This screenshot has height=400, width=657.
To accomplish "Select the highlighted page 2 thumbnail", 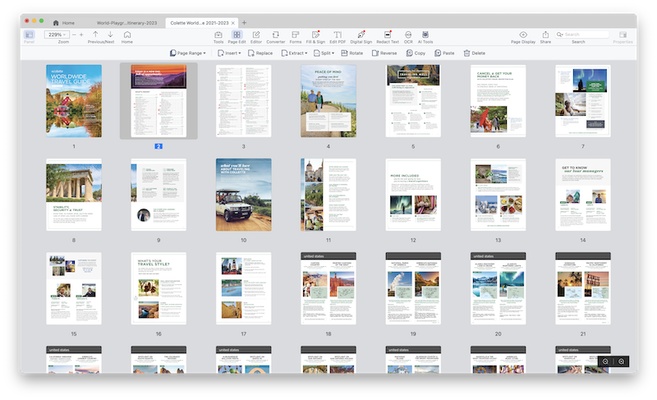I will tap(158, 101).
